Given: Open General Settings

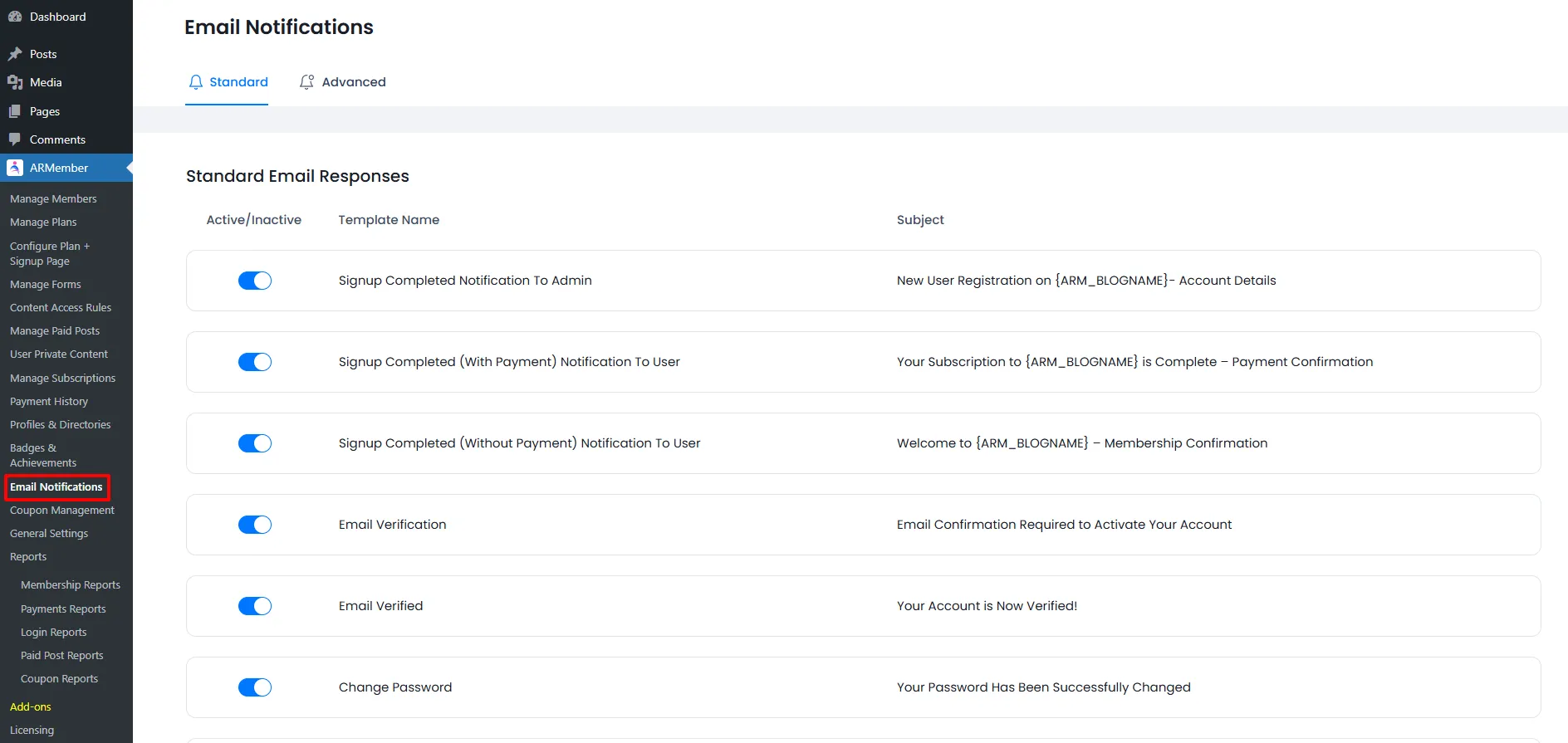Looking at the screenshot, I should pyautogui.click(x=49, y=534).
